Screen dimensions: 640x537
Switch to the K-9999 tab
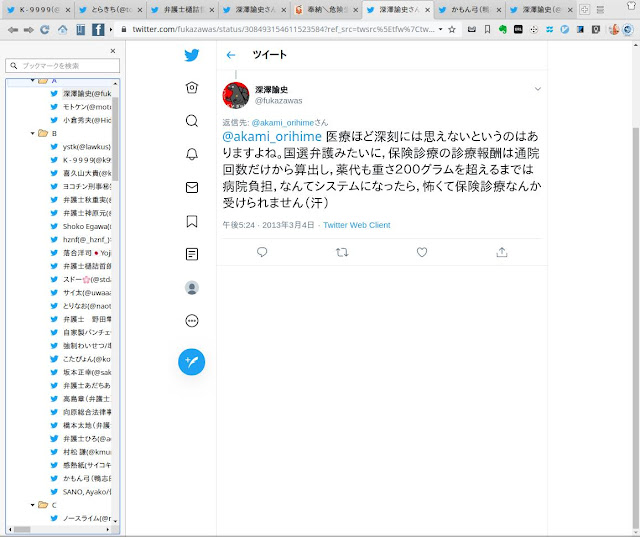click(x=39, y=10)
